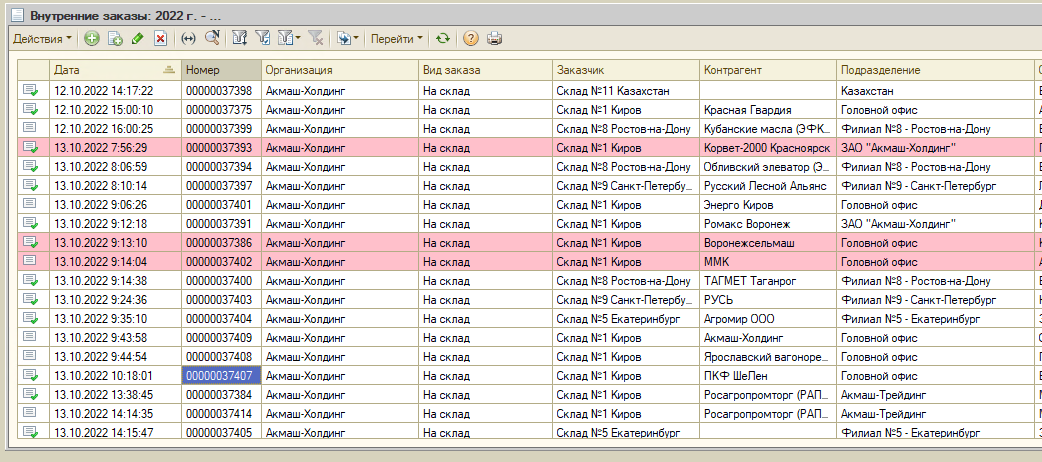Viewport: 1042px width, 462px height.
Task: Click the Контрагент column header
Action: [x=768, y=69]
